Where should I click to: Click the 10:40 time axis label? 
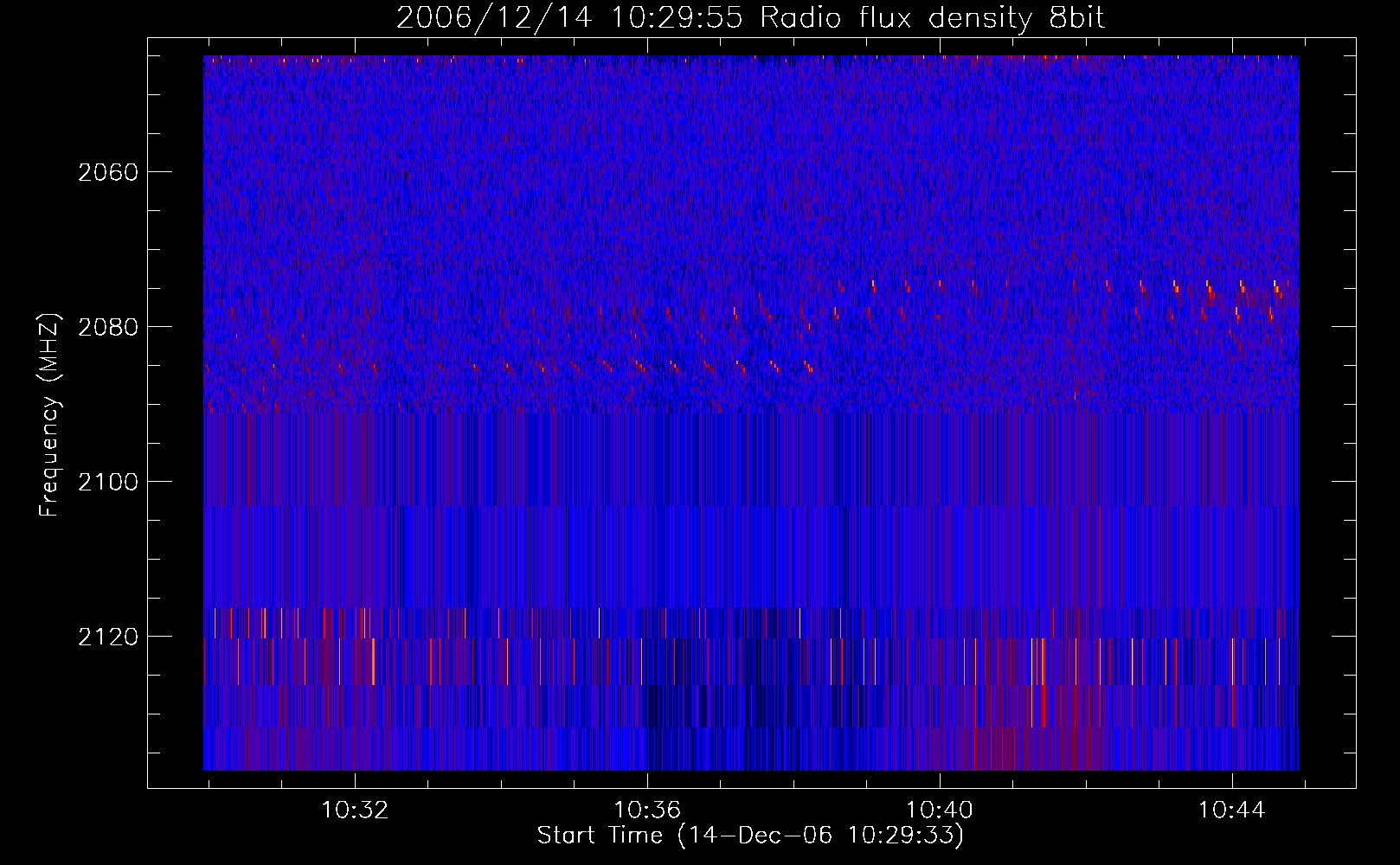coord(939,811)
